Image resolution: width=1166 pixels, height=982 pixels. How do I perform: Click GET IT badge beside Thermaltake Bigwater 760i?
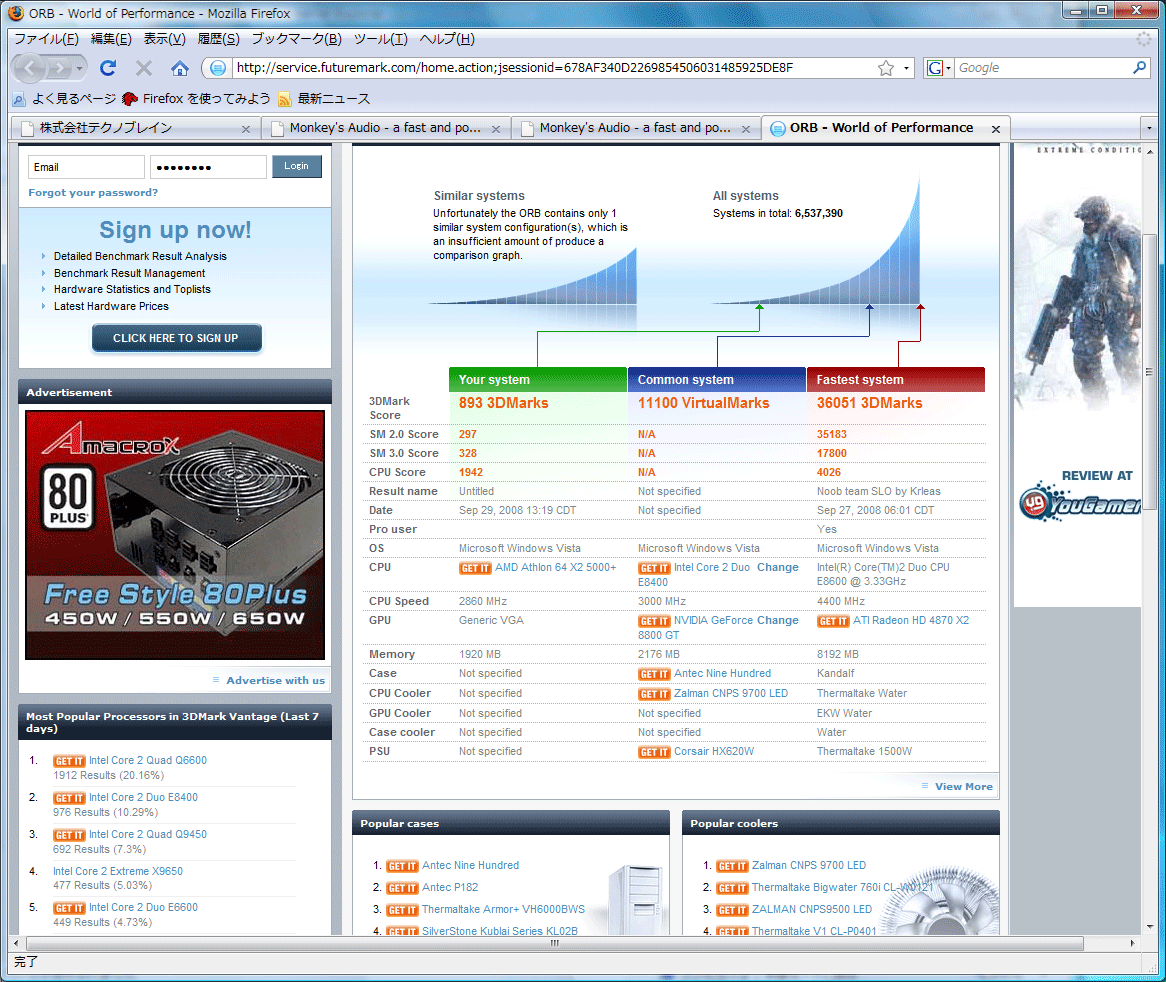tap(732, 888)
